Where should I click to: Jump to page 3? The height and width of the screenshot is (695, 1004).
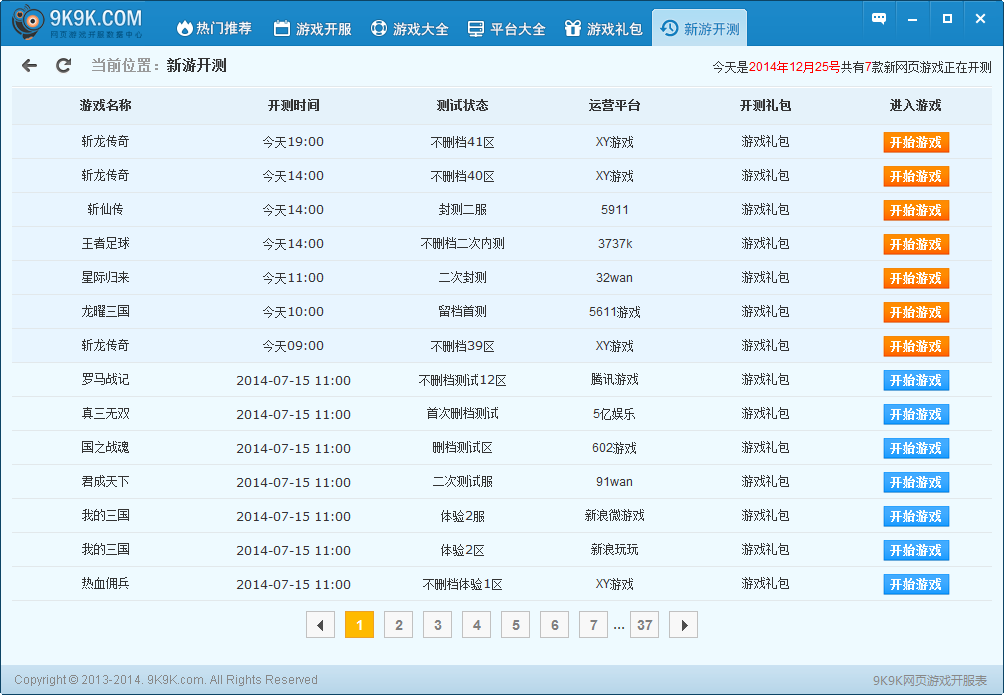coord(437,625)
